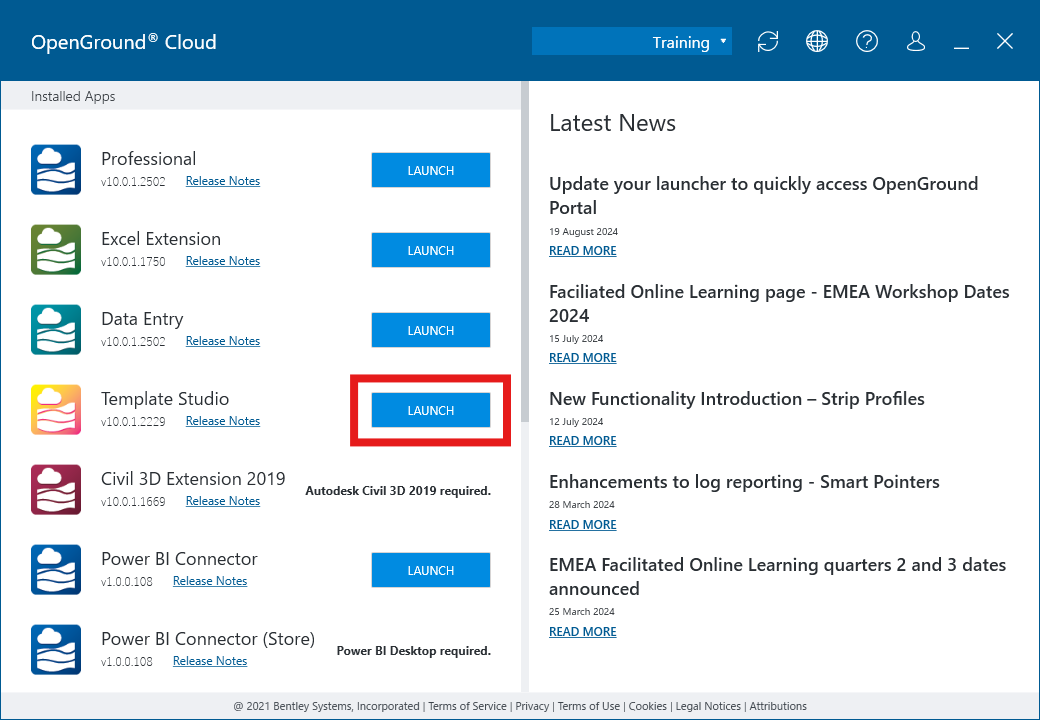Click the 'v10.0.1.1750' version number
The height and width of the screenshot is (720, 1040).
133,261
